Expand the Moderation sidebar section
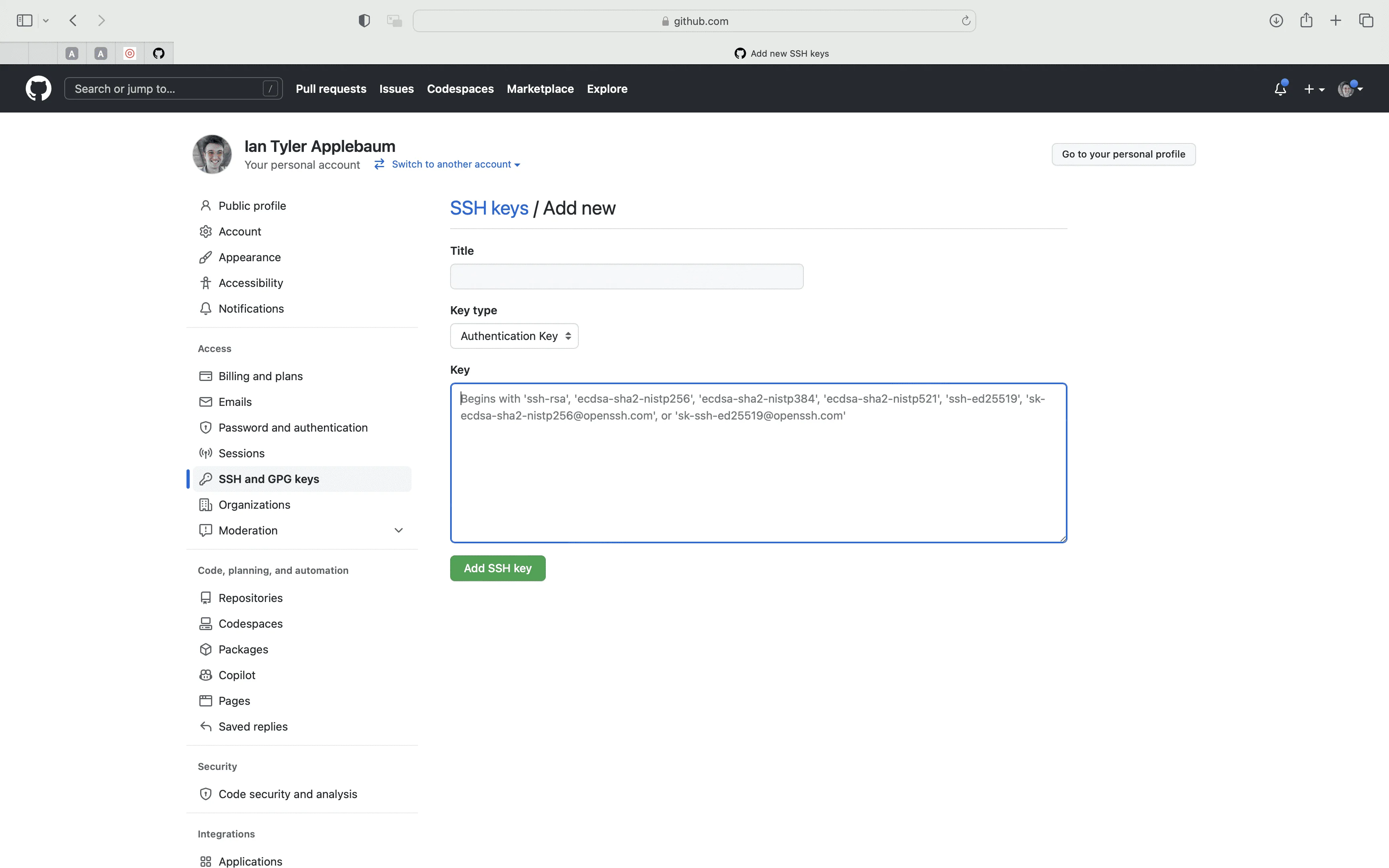Viewport: 1389px width, 868px height. [x=398, y=530]
